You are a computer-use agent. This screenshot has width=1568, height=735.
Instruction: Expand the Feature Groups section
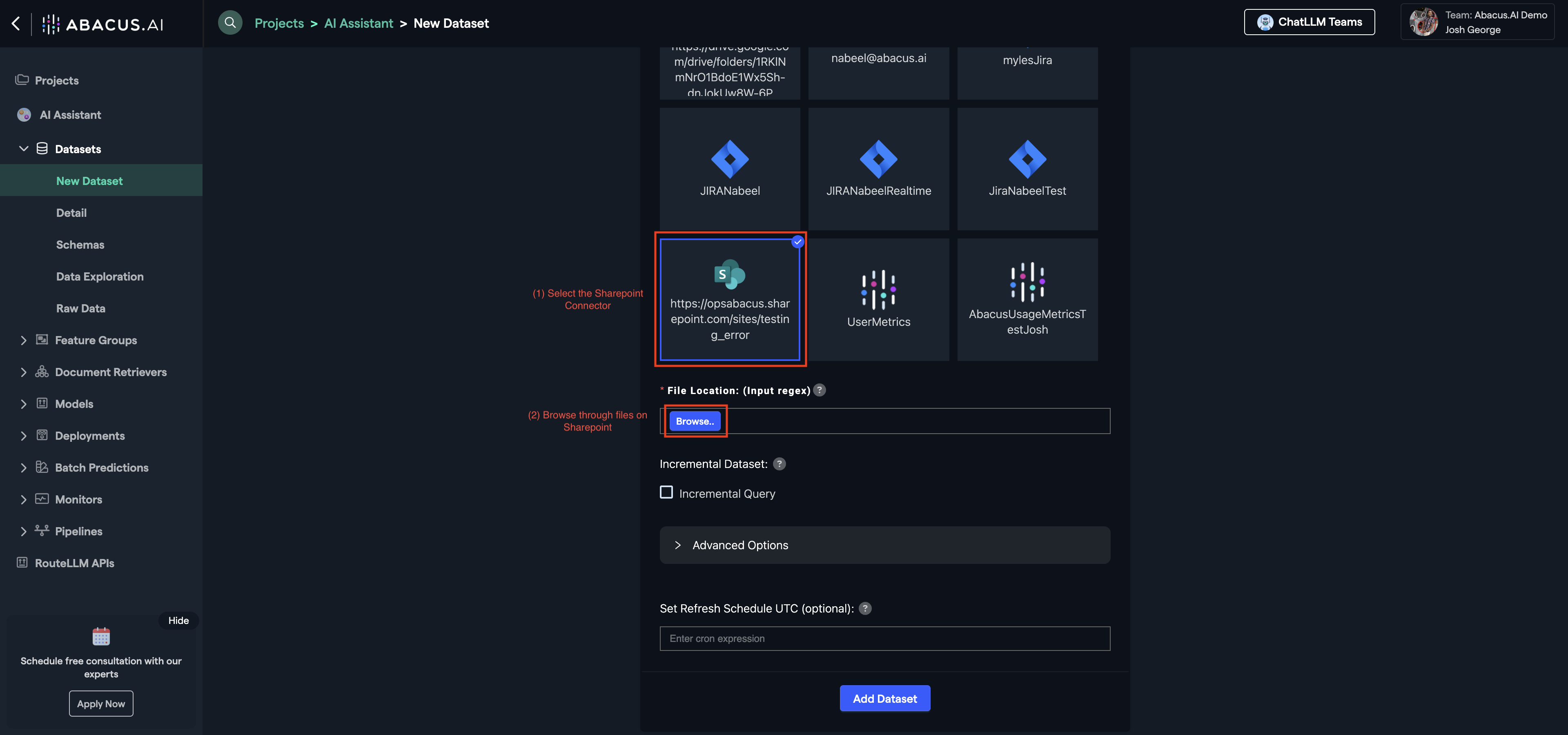coord(24,340)
